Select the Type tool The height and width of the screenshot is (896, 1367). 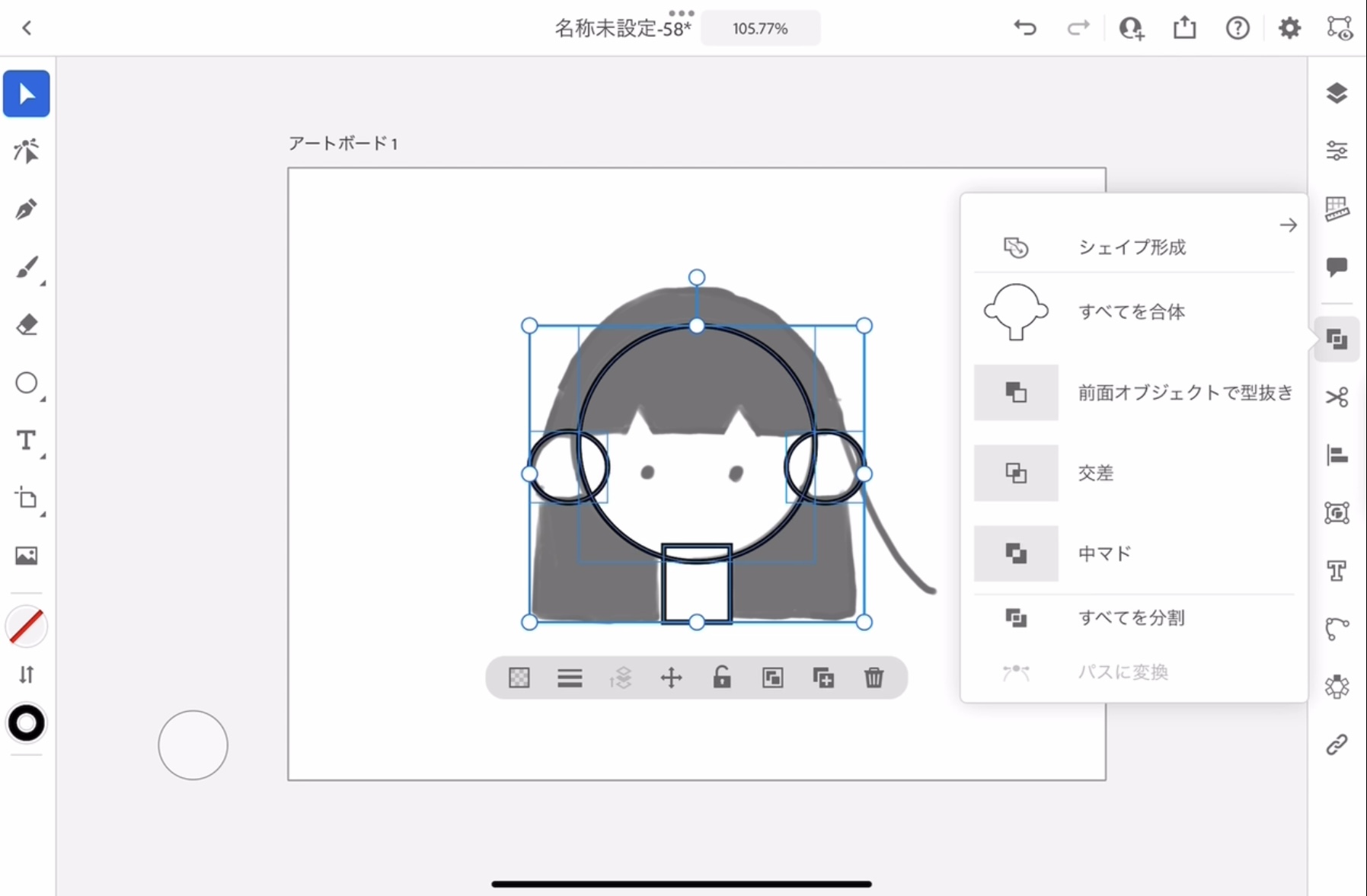(27, 441)
